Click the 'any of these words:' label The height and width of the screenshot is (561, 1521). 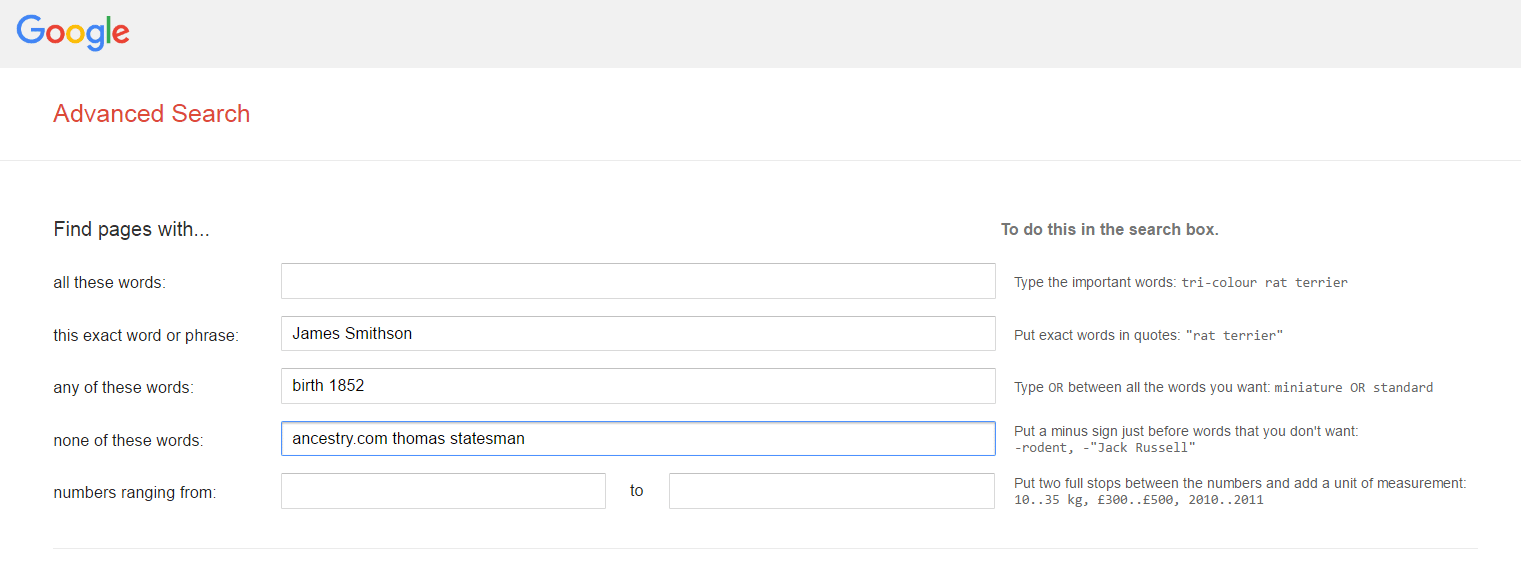[x=123, y=388]
